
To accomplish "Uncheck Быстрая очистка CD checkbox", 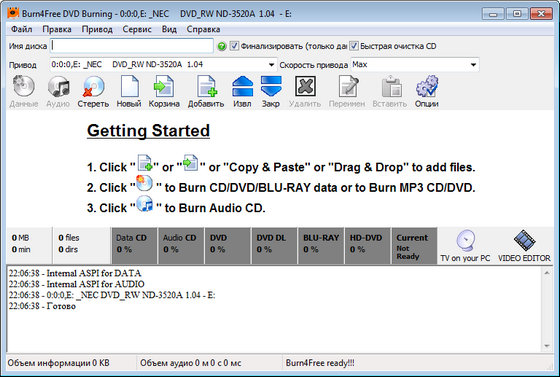I will click(354, 46).
